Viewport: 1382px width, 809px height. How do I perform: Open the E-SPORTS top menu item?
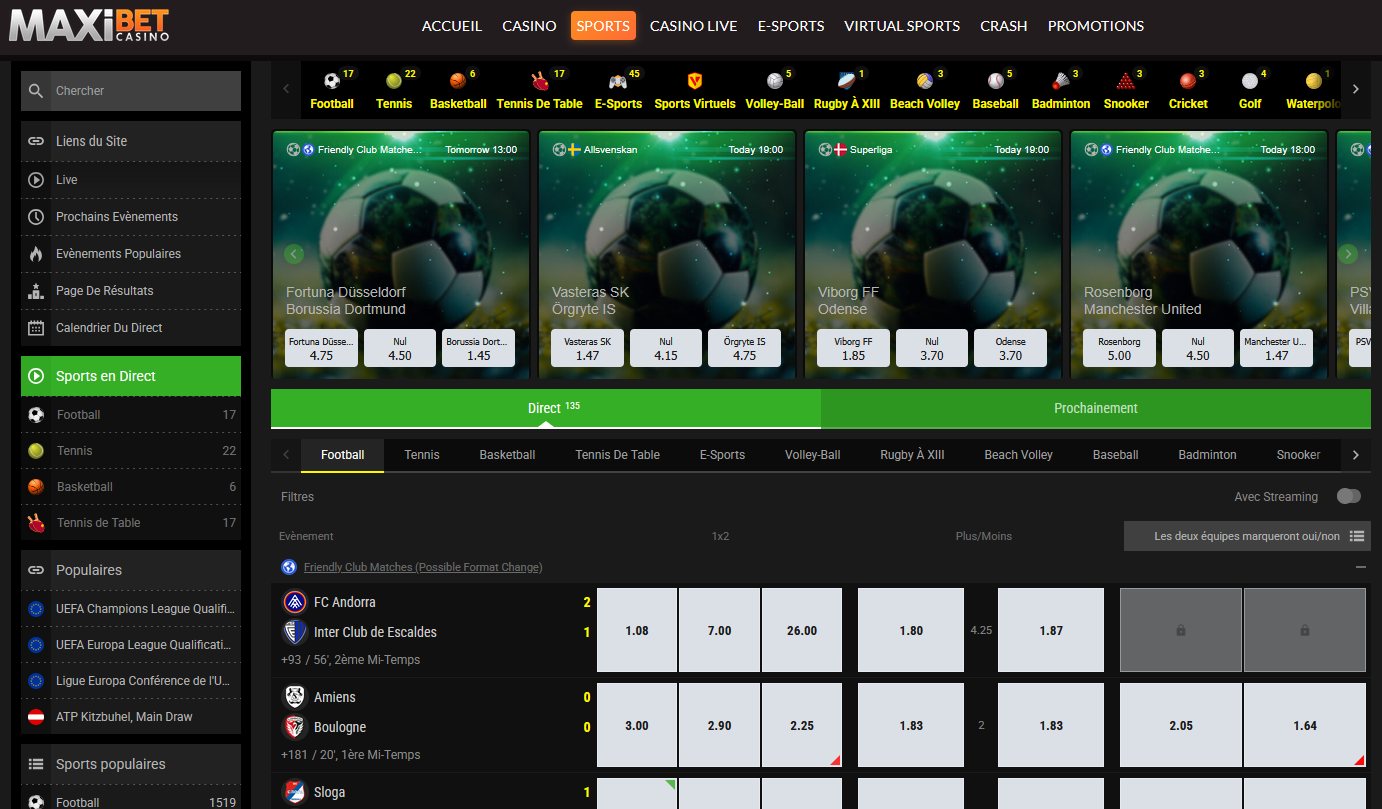[x=791, y=26]
